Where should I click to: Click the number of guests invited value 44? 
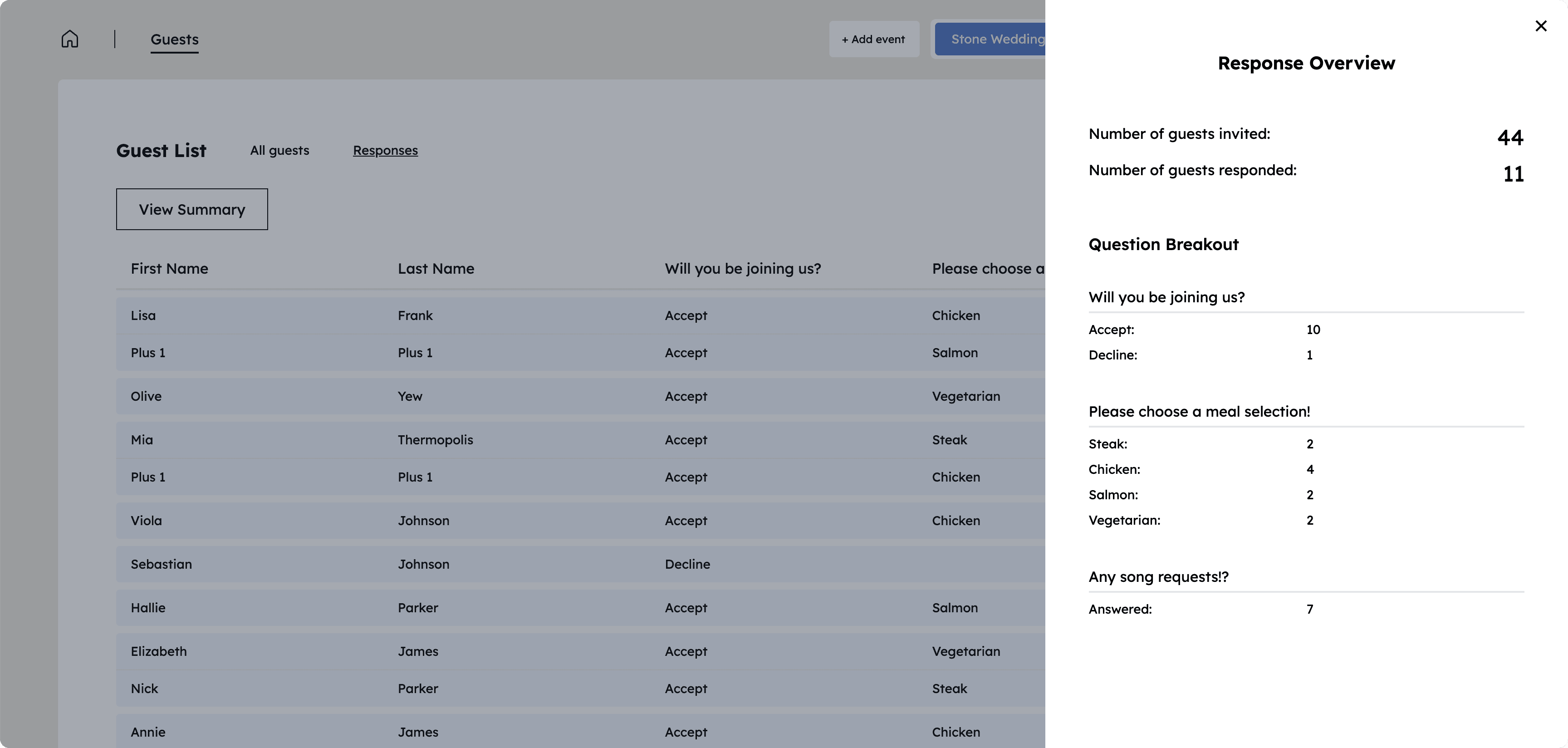1510,137
